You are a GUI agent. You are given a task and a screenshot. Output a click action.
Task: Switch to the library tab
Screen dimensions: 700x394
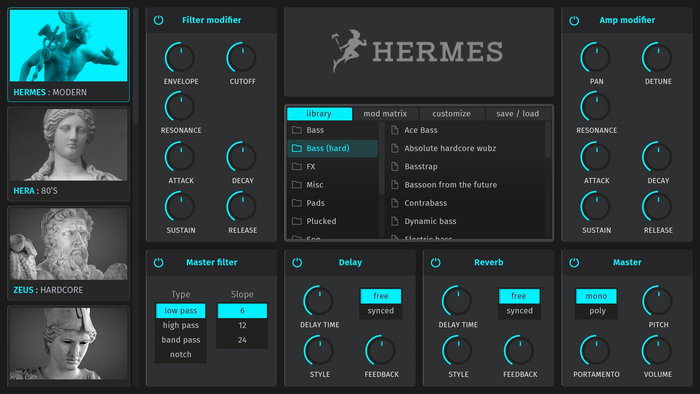[x=319, y=114]
